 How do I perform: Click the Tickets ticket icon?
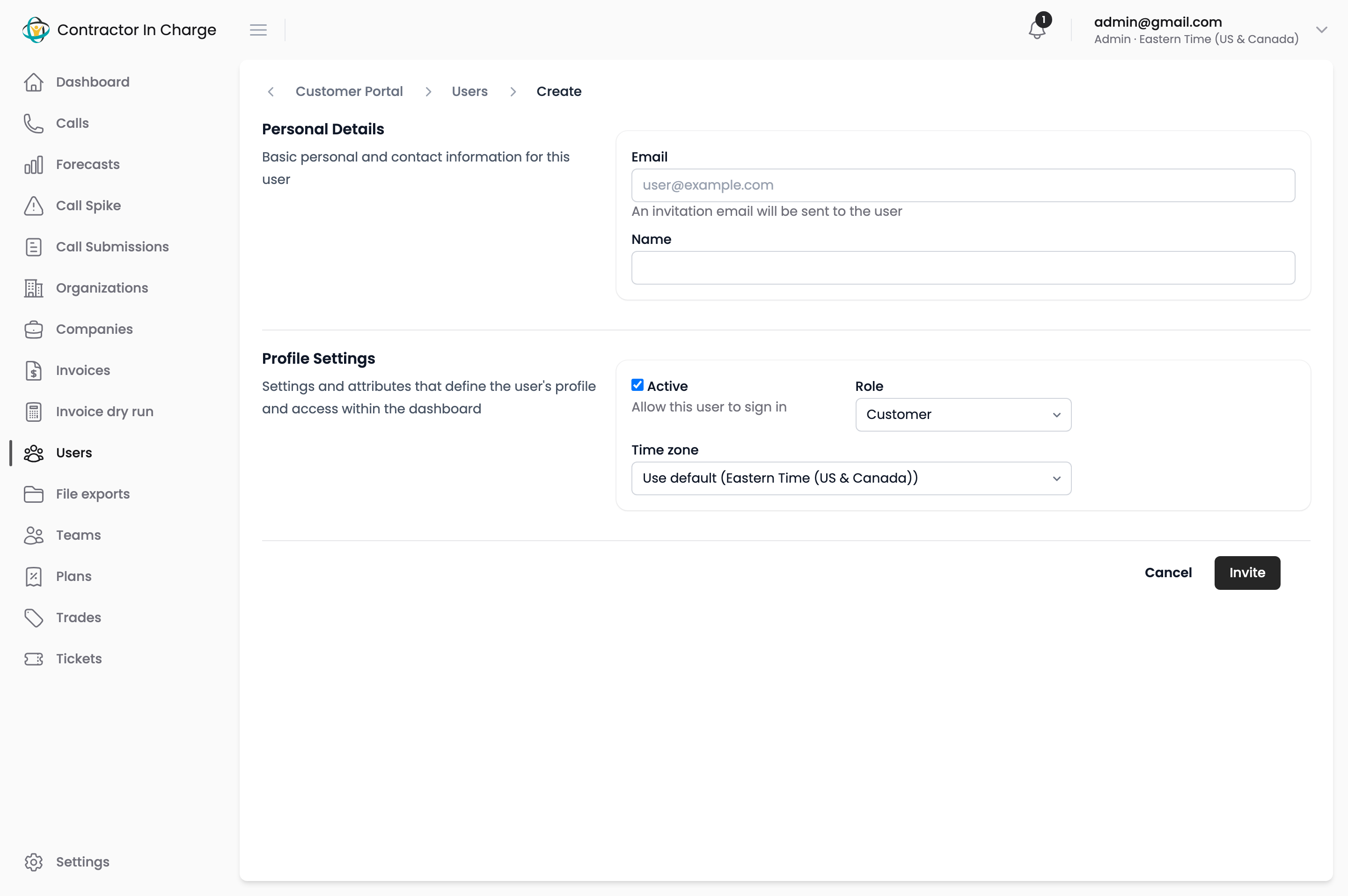34,659
